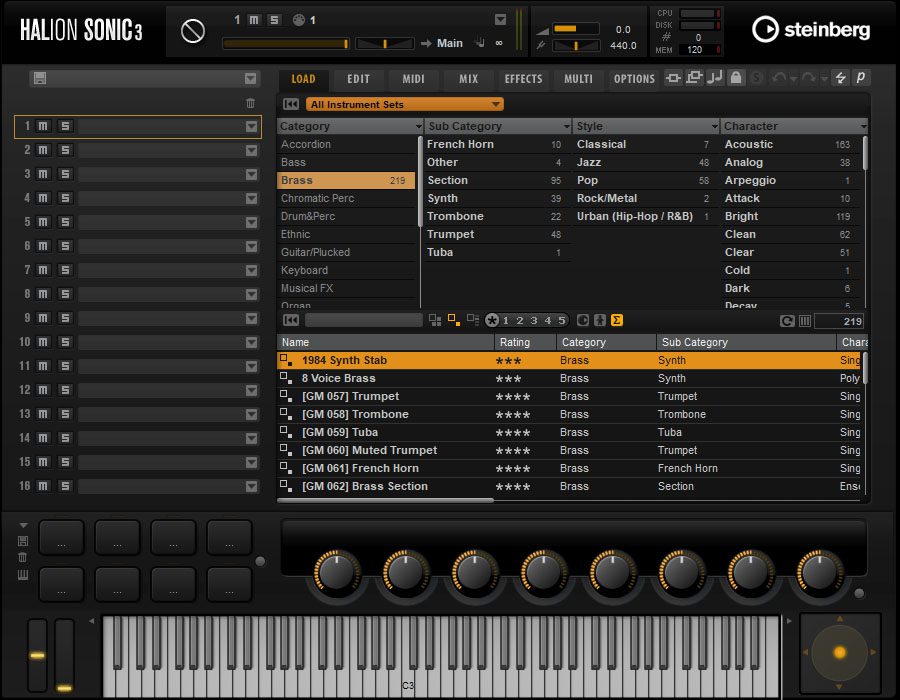Select the Jazz style filter
Viewport: 900px width, 700px height.
pyautogui.click(x=589, y=162)
